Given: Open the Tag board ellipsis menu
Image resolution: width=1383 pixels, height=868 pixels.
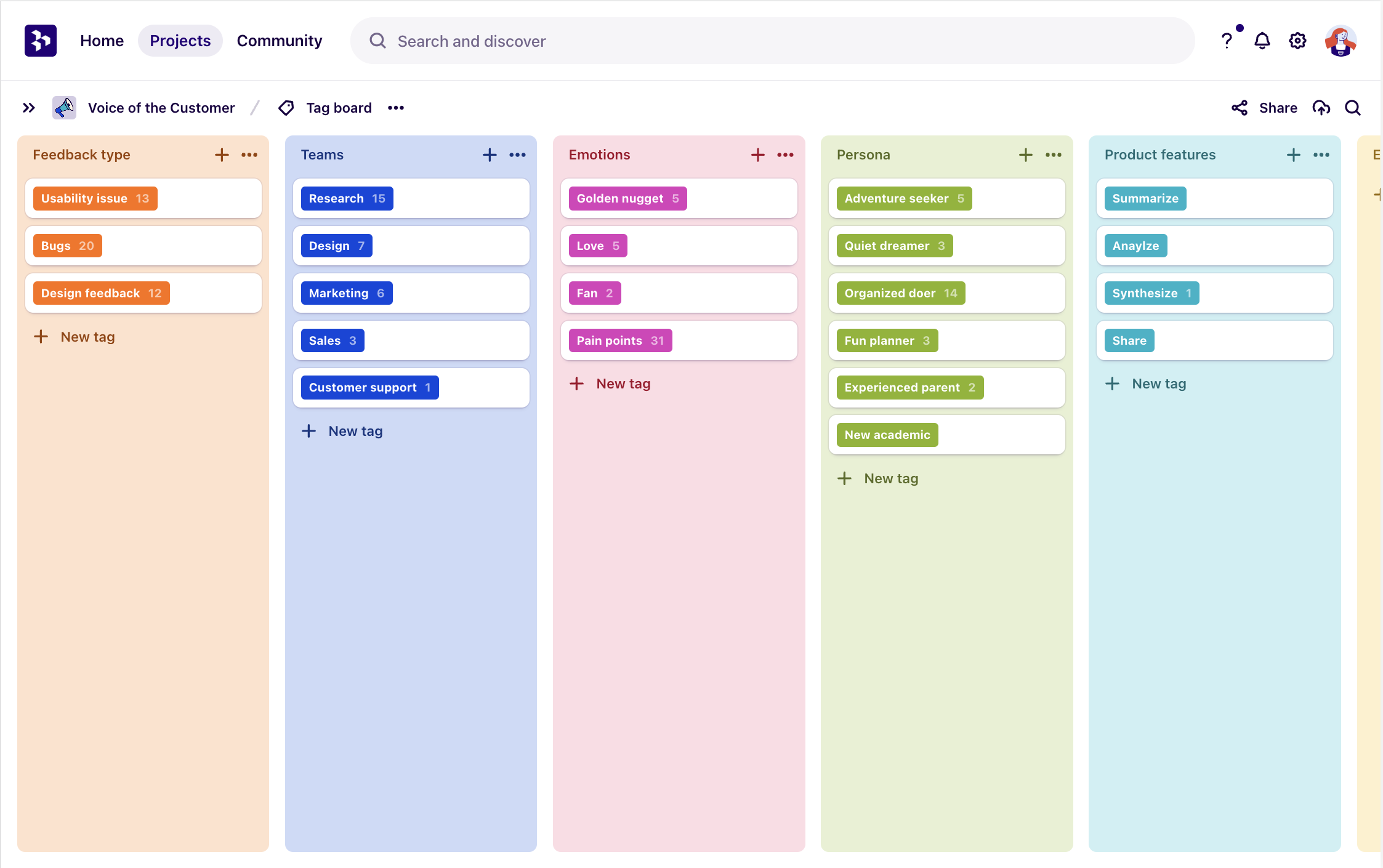Looking at the screenshot, I should pyautogui.click(x=395, y=108).
